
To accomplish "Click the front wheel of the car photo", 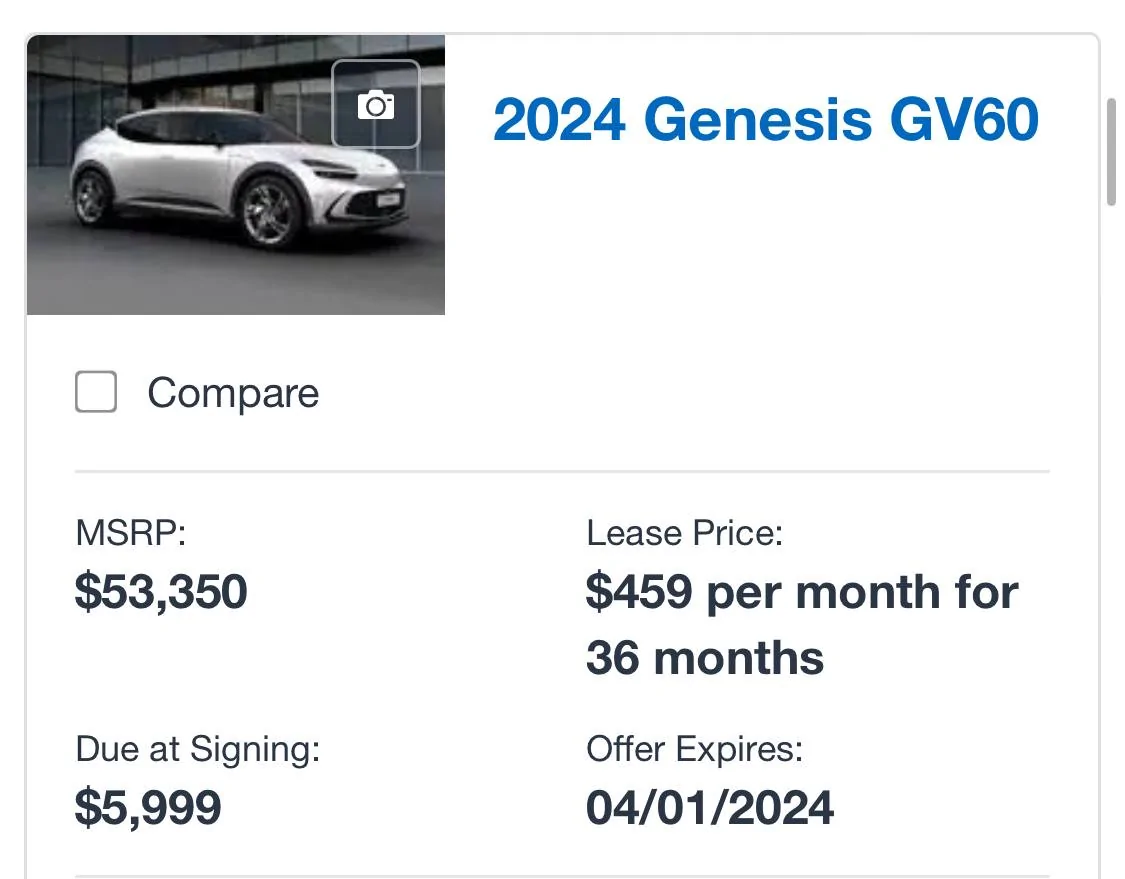I will point(270,212).
